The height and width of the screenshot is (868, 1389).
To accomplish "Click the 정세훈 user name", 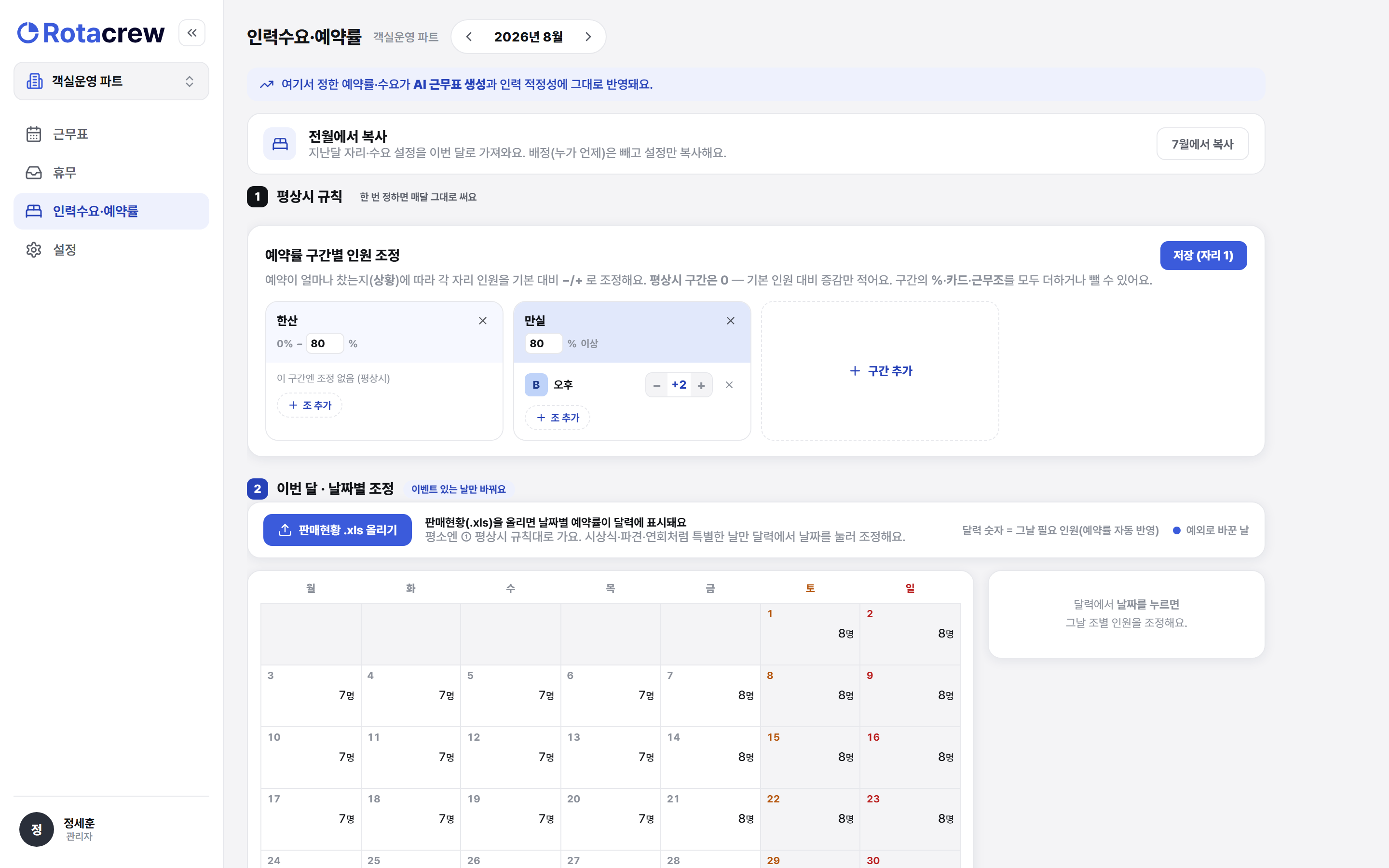I will (79, 823).
